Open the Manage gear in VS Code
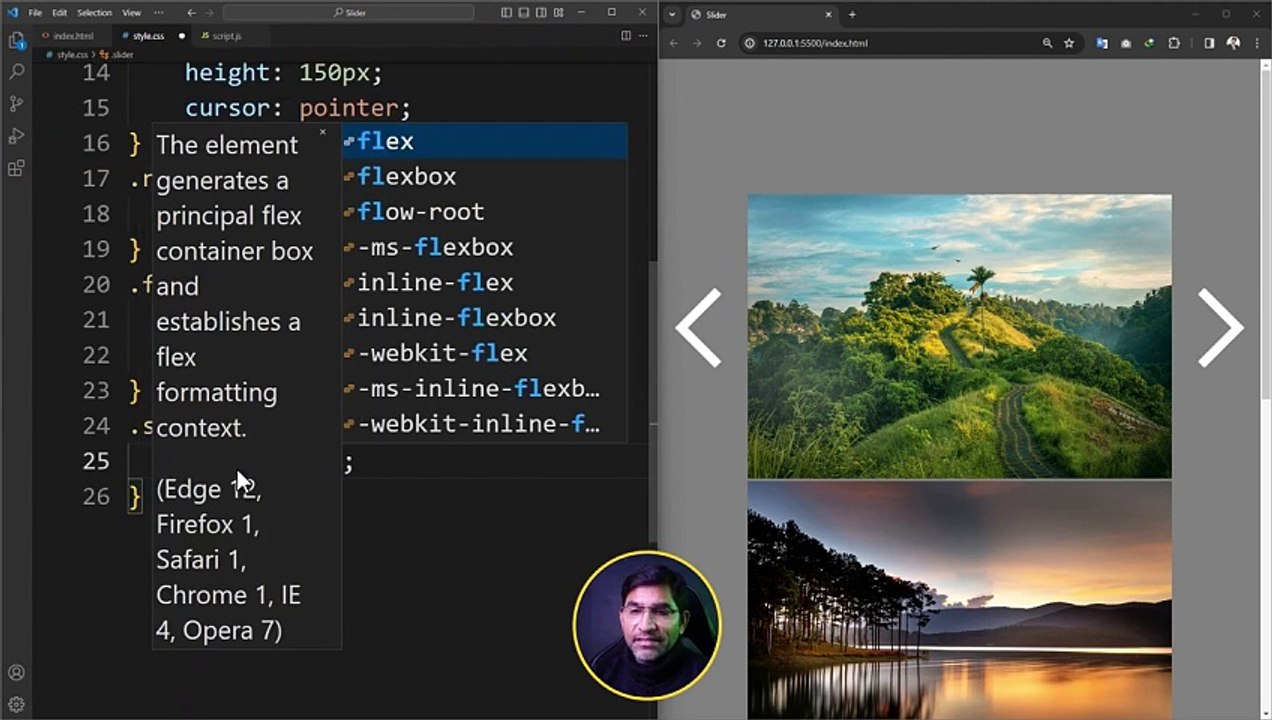The width and height of the screenshot is (1272, 720). 16,704
